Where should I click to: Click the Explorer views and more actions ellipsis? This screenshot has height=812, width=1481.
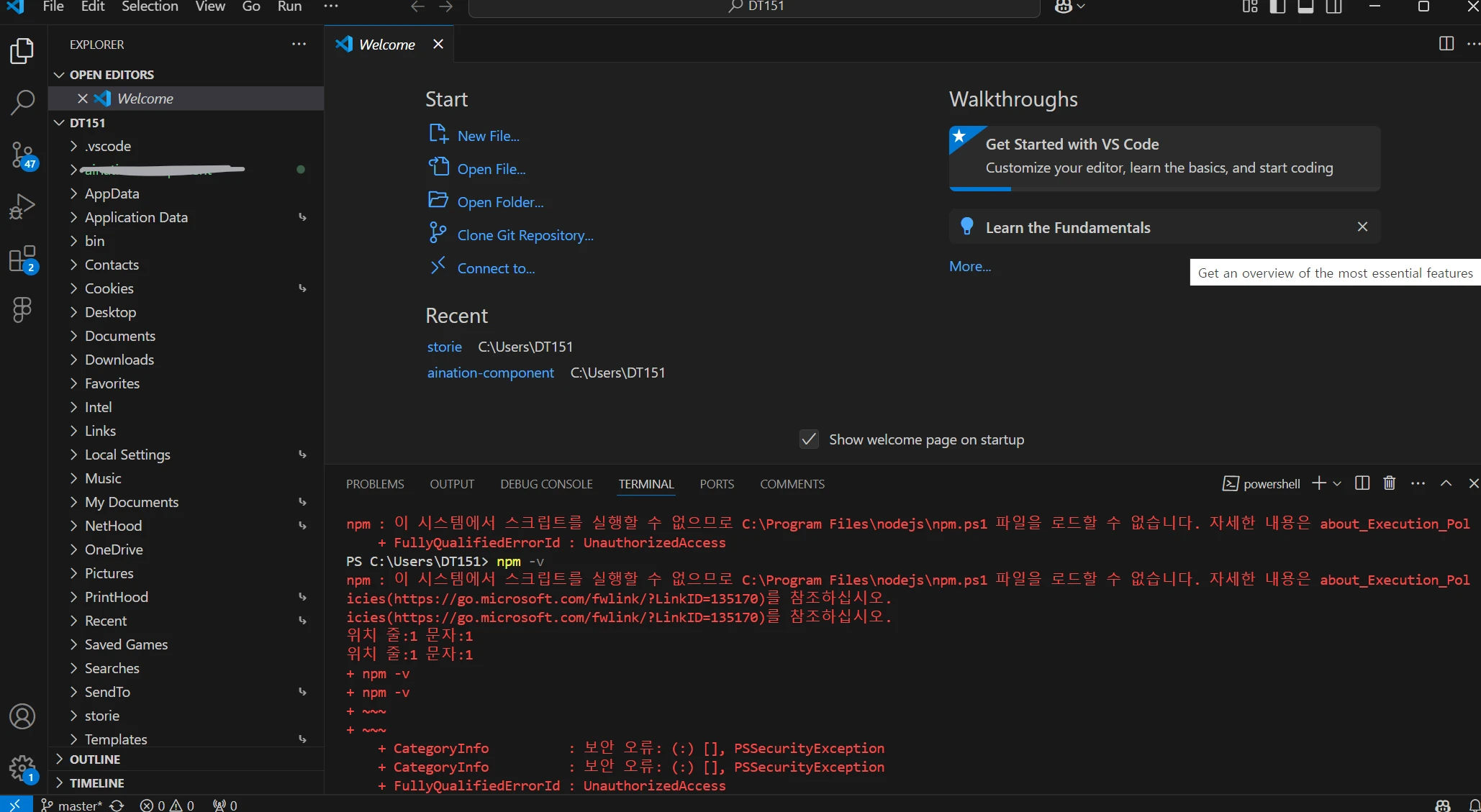pos(299,44)
